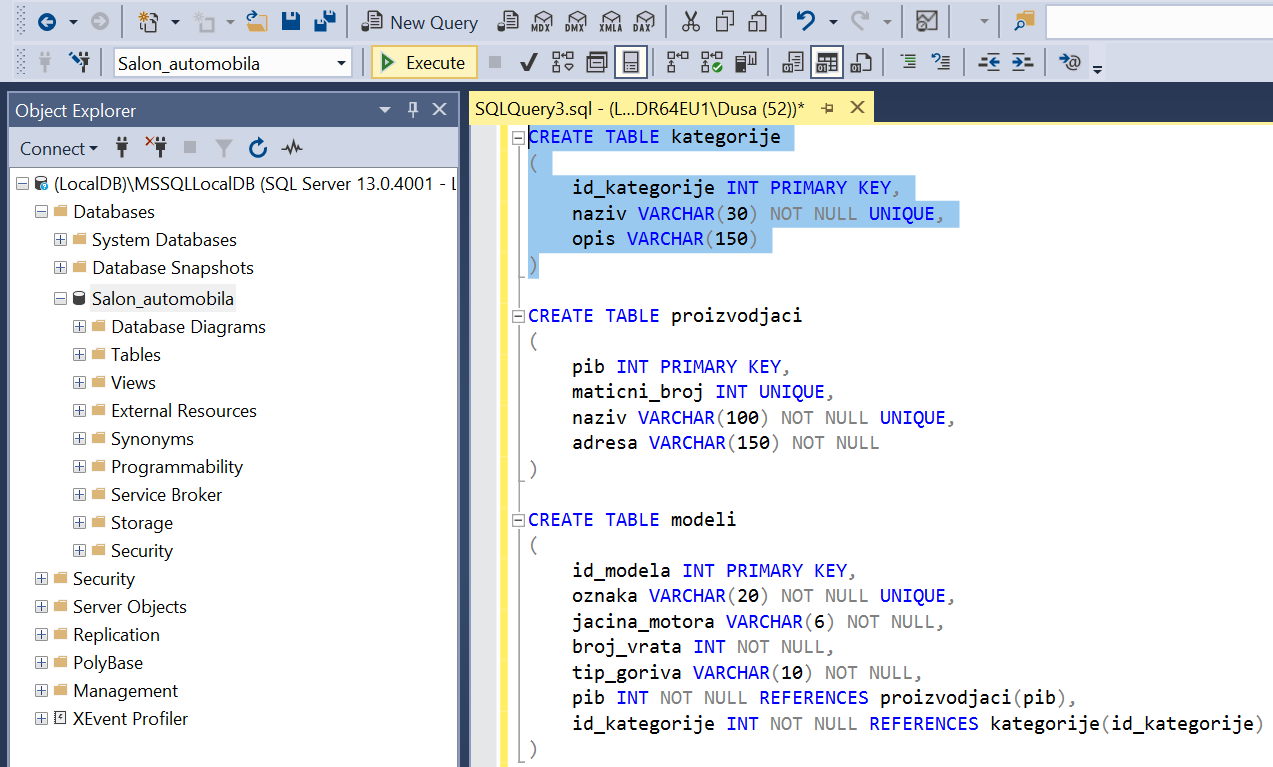
Task: Decrease indent of selected lines
Action: 988,63
